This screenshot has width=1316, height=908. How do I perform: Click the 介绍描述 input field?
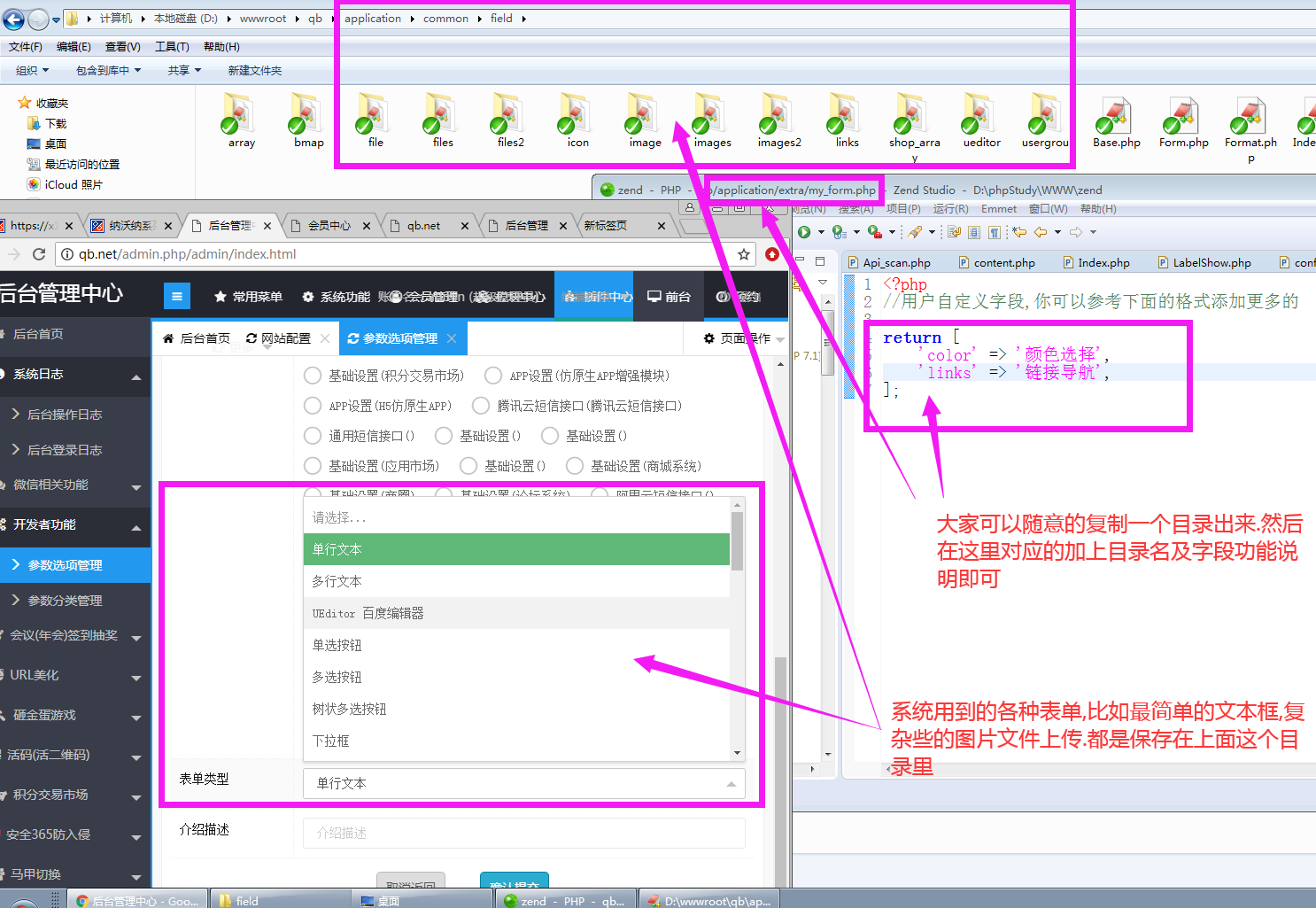click(x=523, y=833)
